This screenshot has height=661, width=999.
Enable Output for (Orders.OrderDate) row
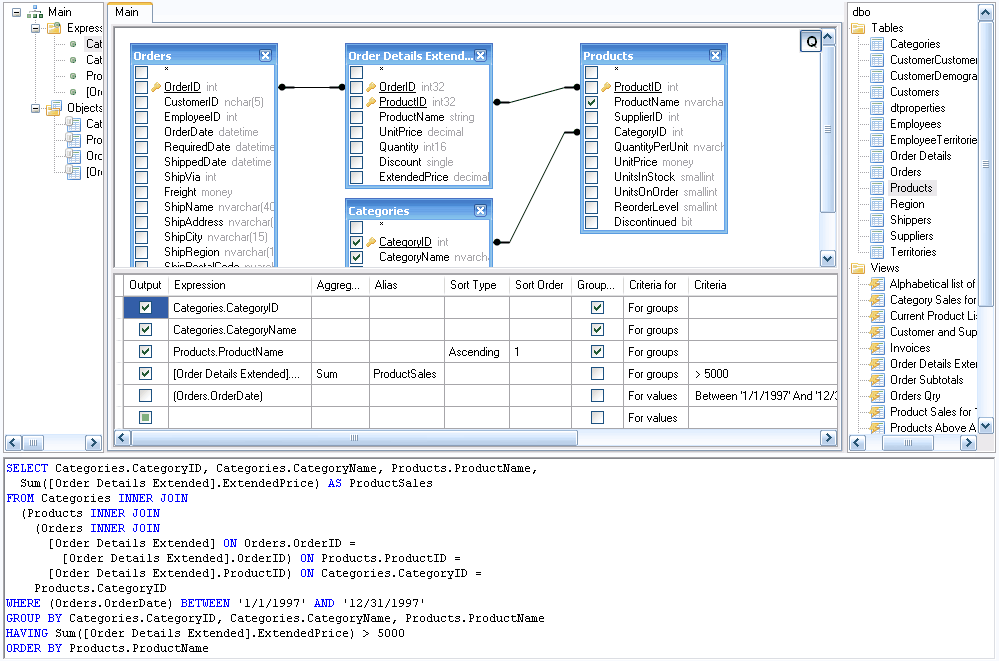click(x=145, y=396)
